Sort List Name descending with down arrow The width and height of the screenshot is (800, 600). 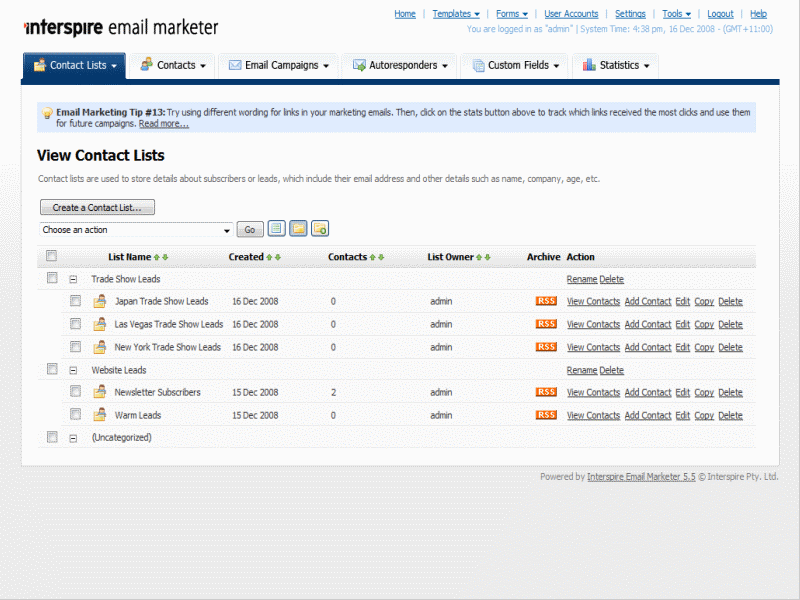pyautogui.click(x=165, y=258)
